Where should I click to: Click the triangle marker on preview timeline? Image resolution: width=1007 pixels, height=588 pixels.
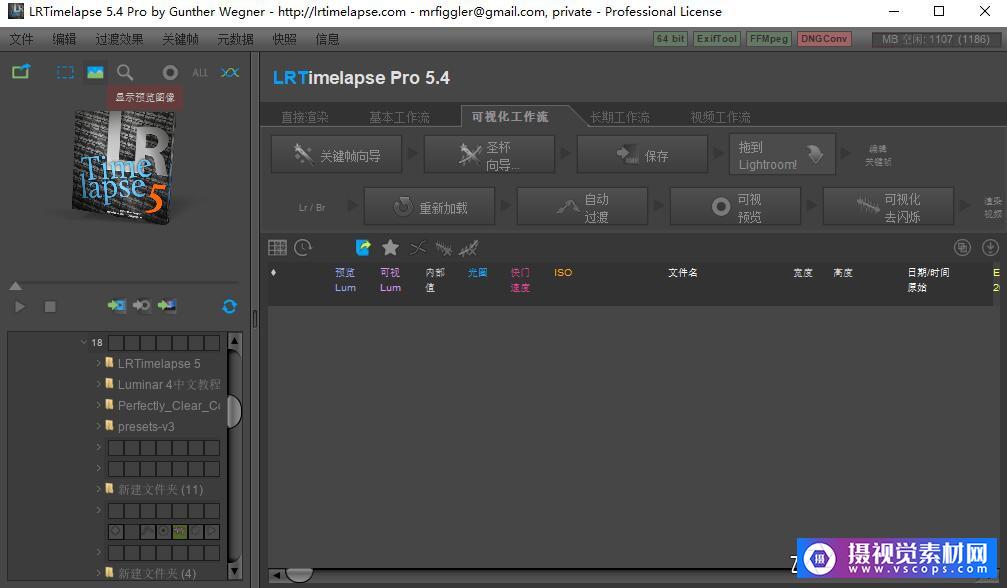pos(15,286)
